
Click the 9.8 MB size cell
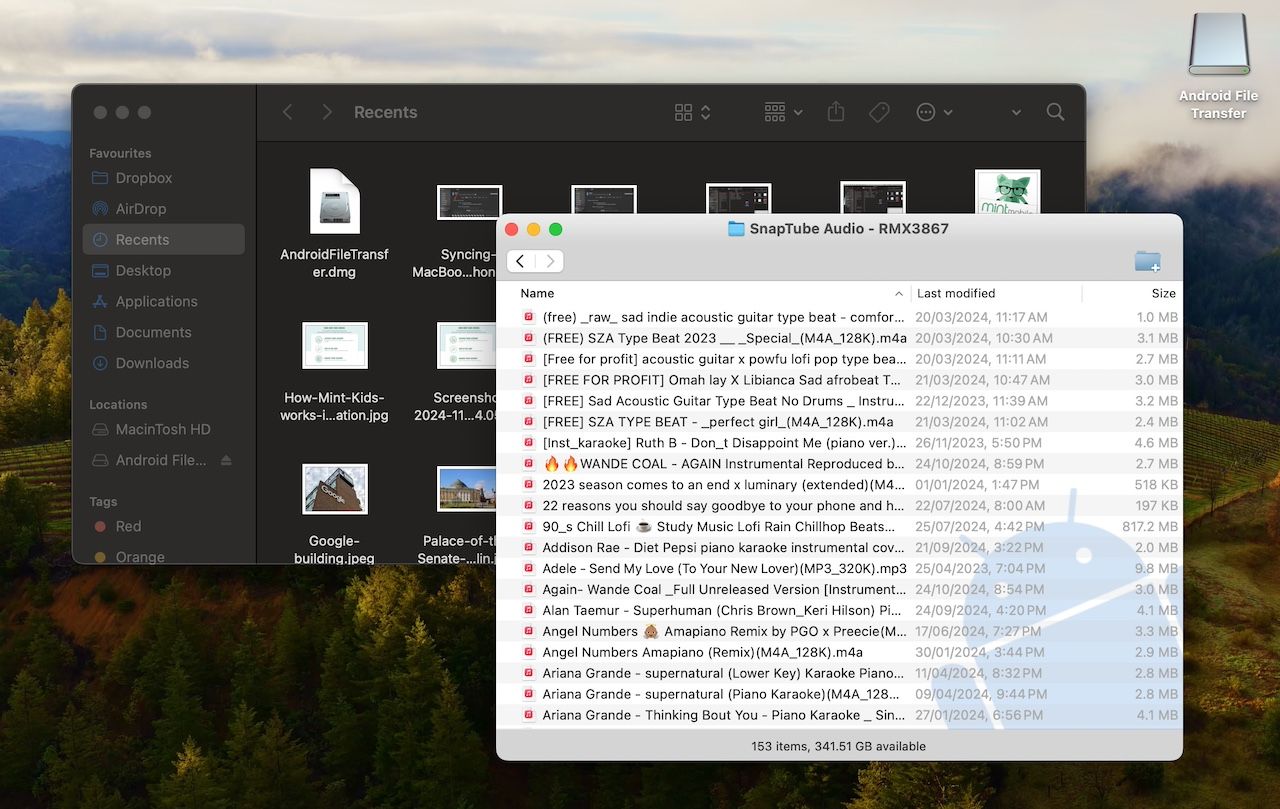point(1157,569)
